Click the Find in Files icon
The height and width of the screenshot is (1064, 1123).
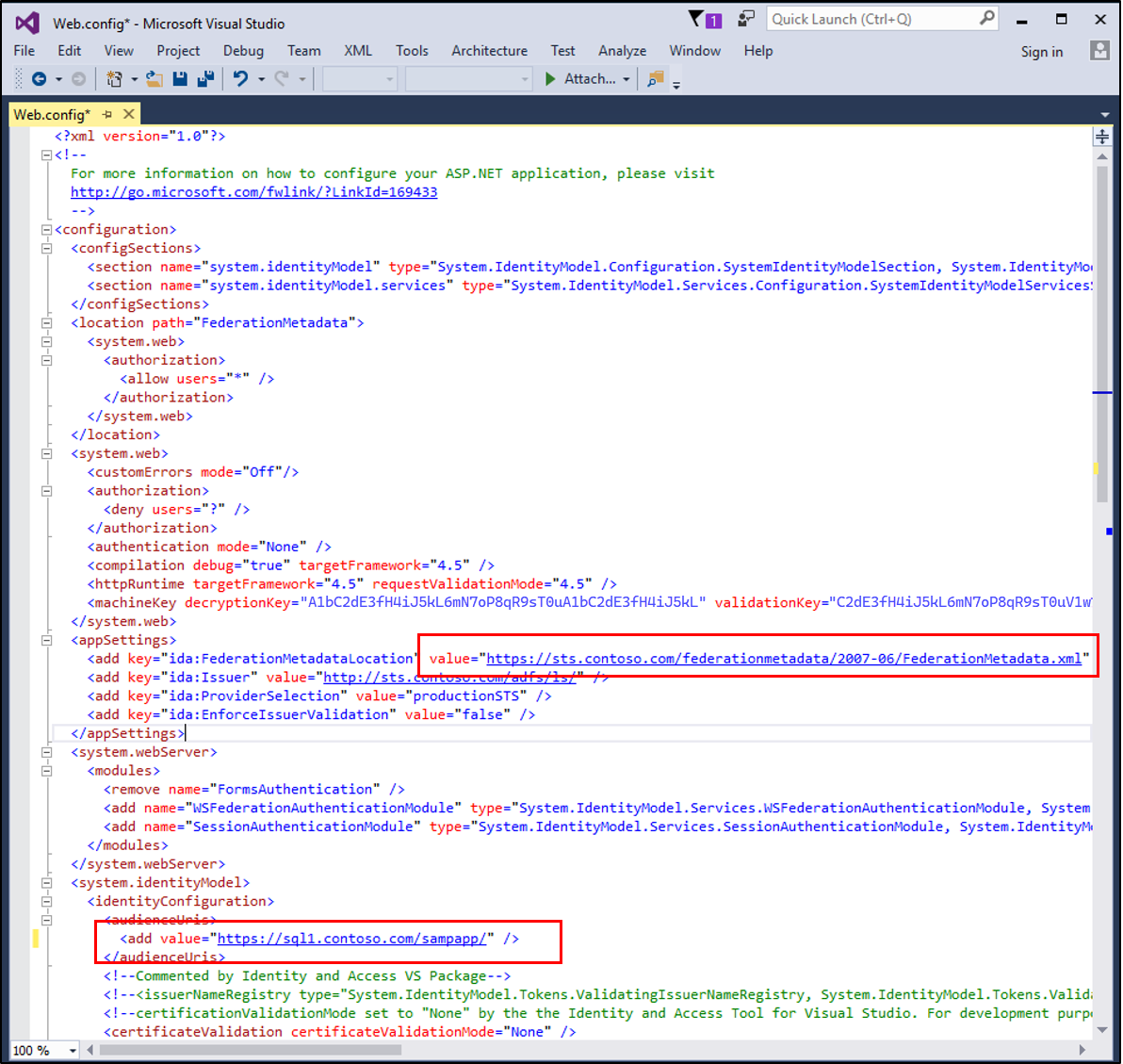[x=656, y=79]
